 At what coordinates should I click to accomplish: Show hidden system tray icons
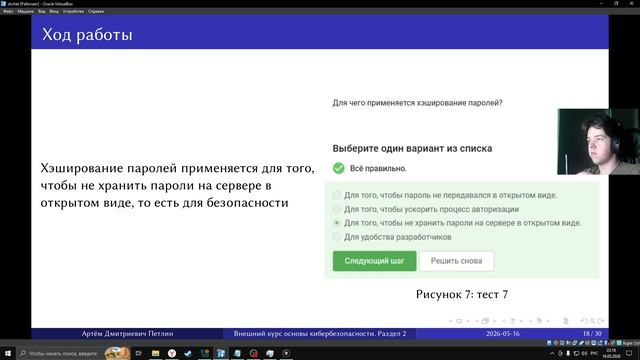click(552, 353)
